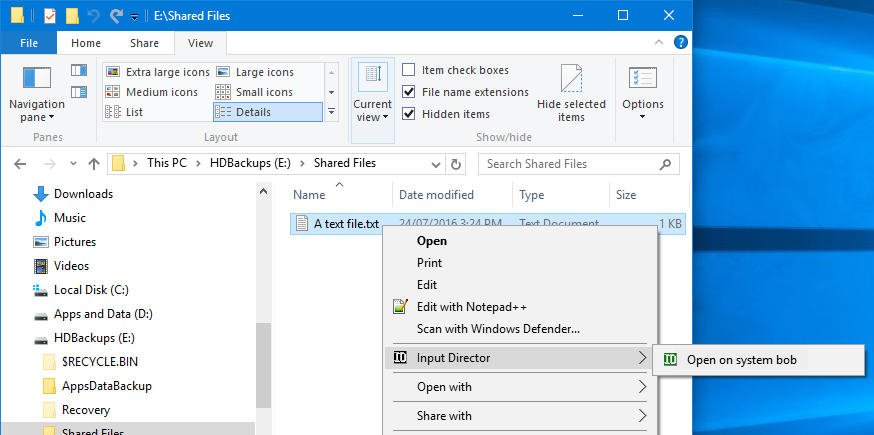The image size is (874, 435).
Task: Click the Redo icon in title bar
Action: pos(115,16)
